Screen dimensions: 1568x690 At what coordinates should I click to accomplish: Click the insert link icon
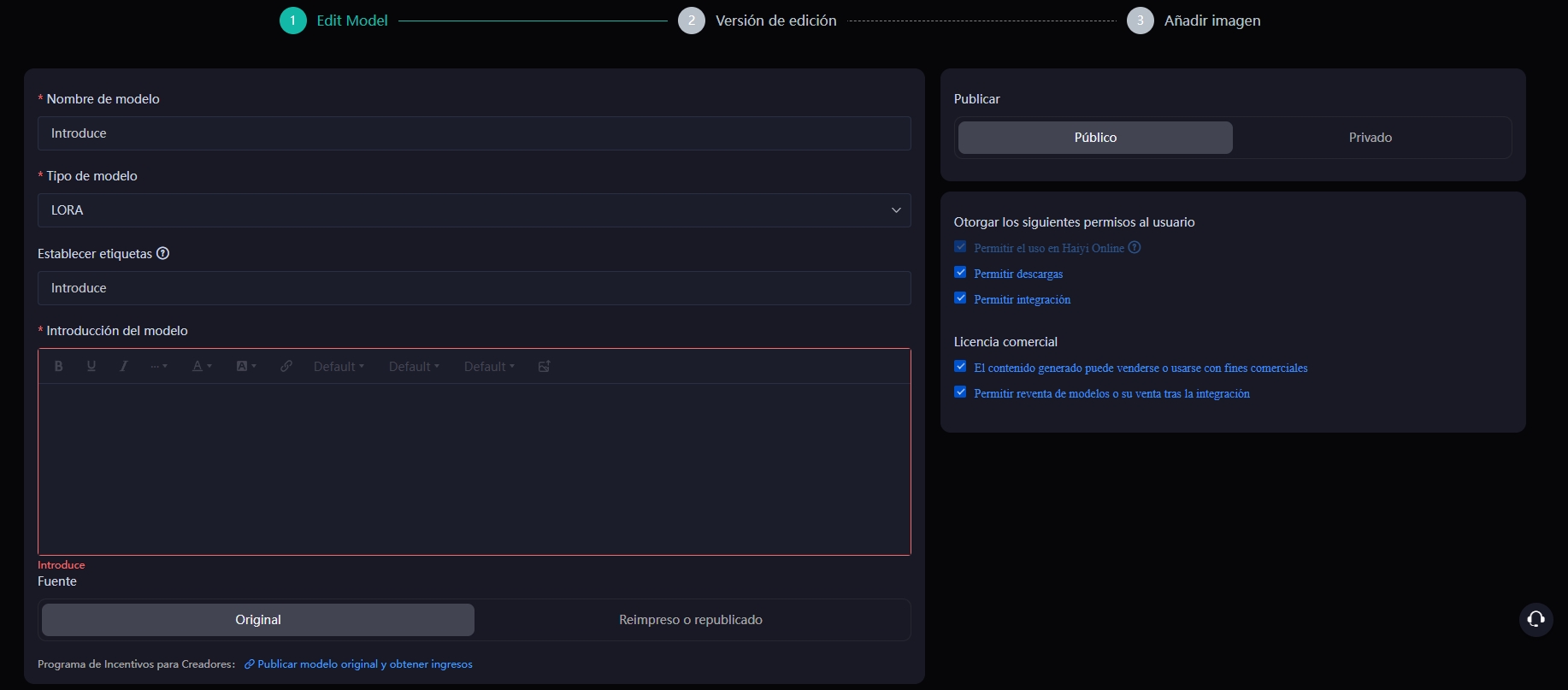coord(286,366)
